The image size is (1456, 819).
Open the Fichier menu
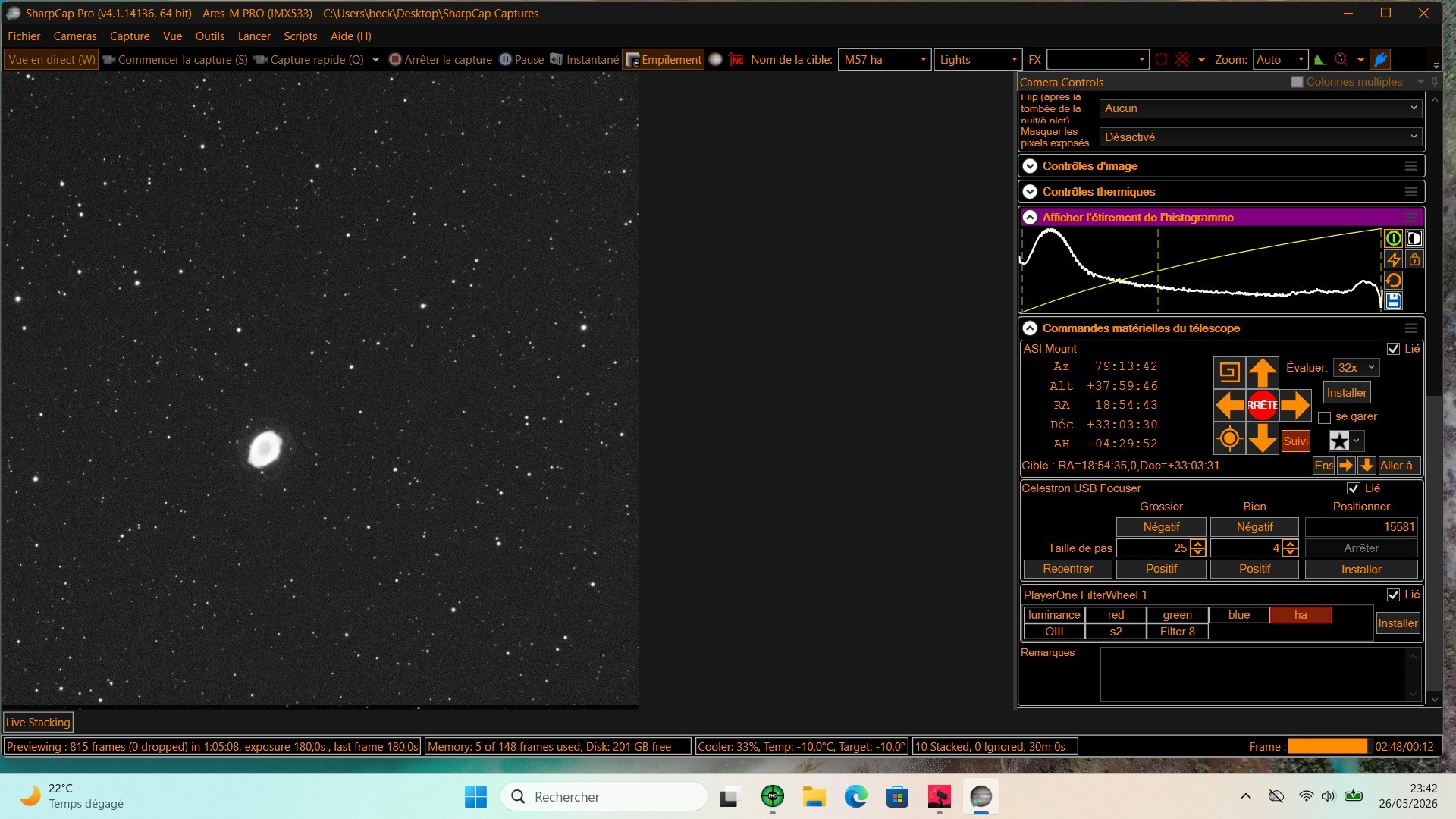pos(24,36)
